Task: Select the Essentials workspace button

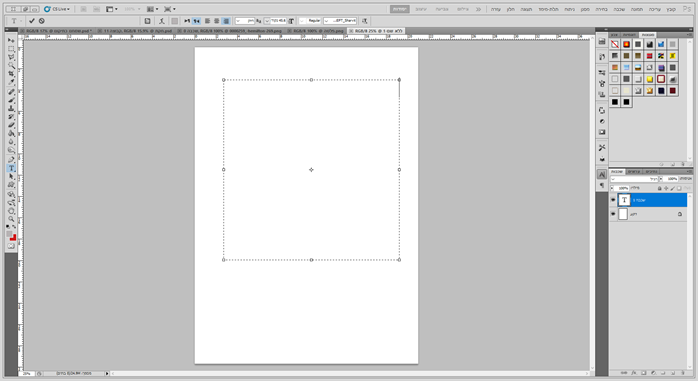Action: tap(400, 9)
